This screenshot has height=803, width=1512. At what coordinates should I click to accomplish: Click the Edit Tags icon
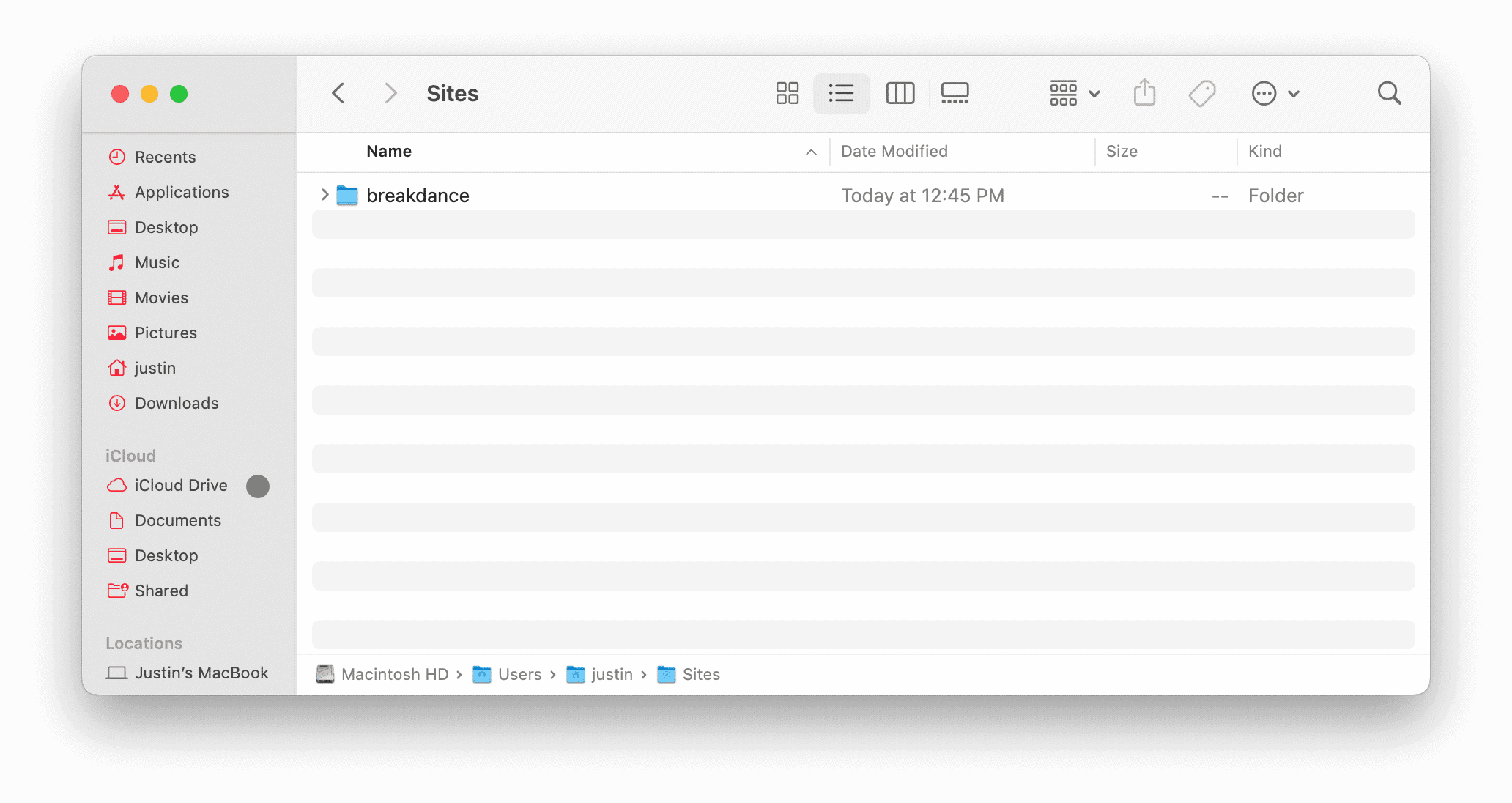tap(1201, 93)
